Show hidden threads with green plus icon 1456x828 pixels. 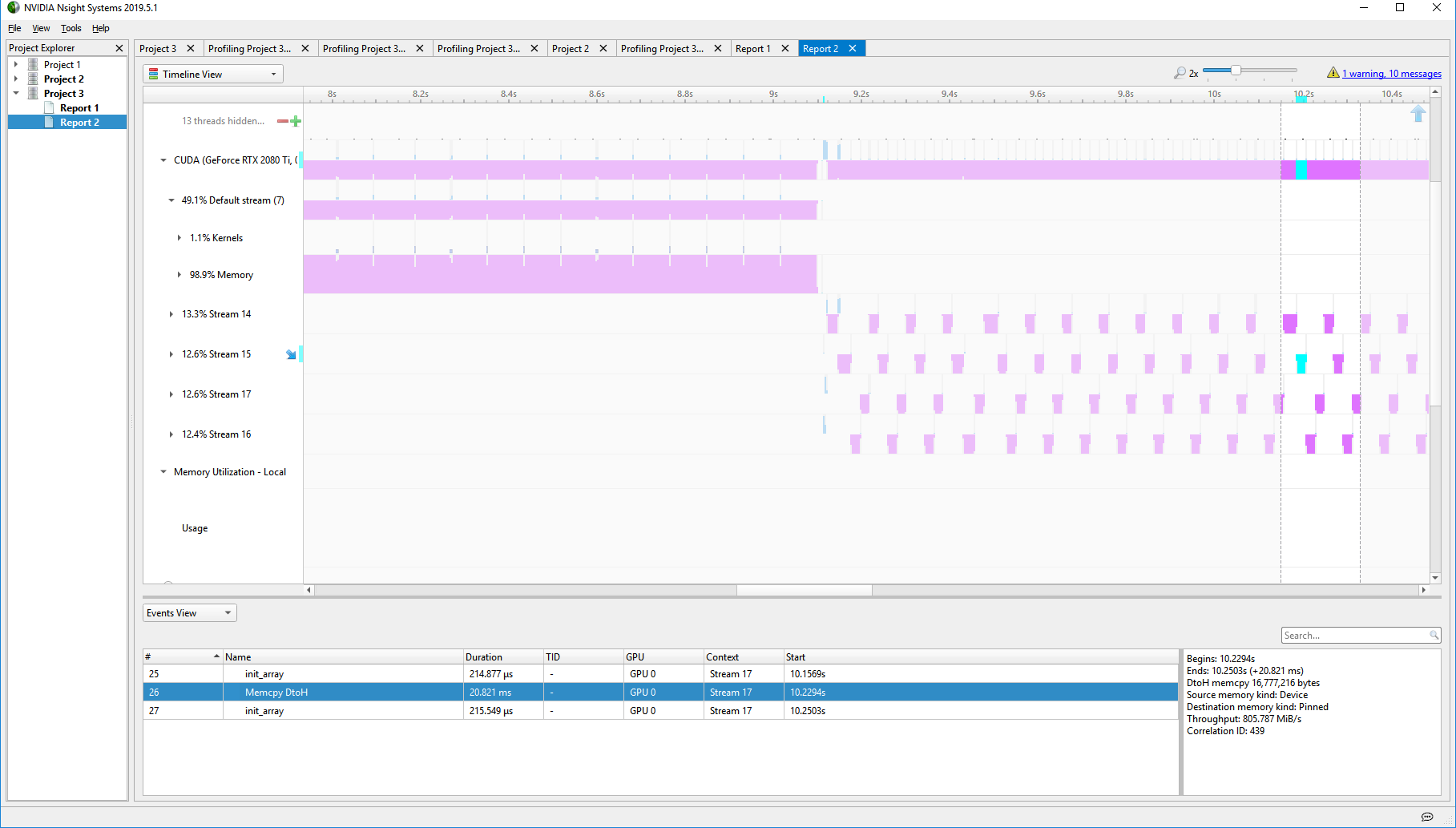coord(296,121)
